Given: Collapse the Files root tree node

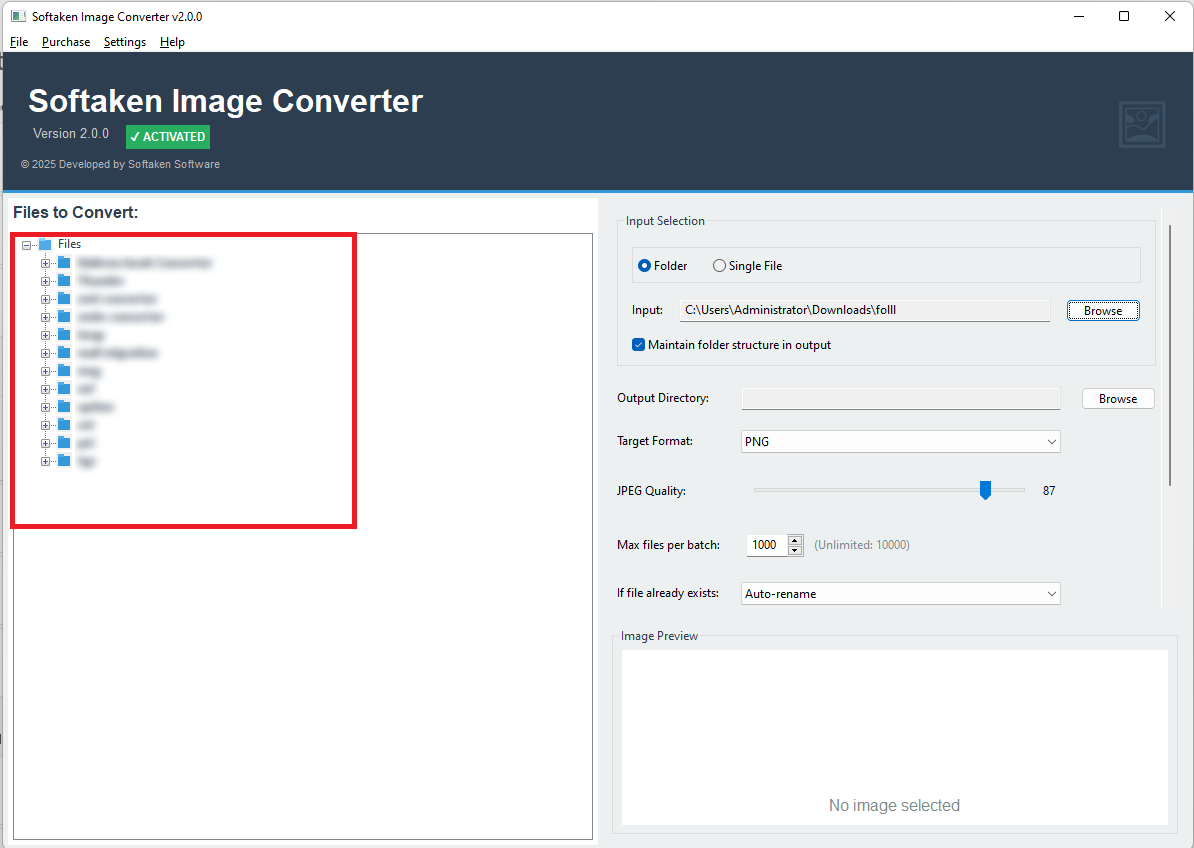Looking at the screenshot, I should [27, 245].
